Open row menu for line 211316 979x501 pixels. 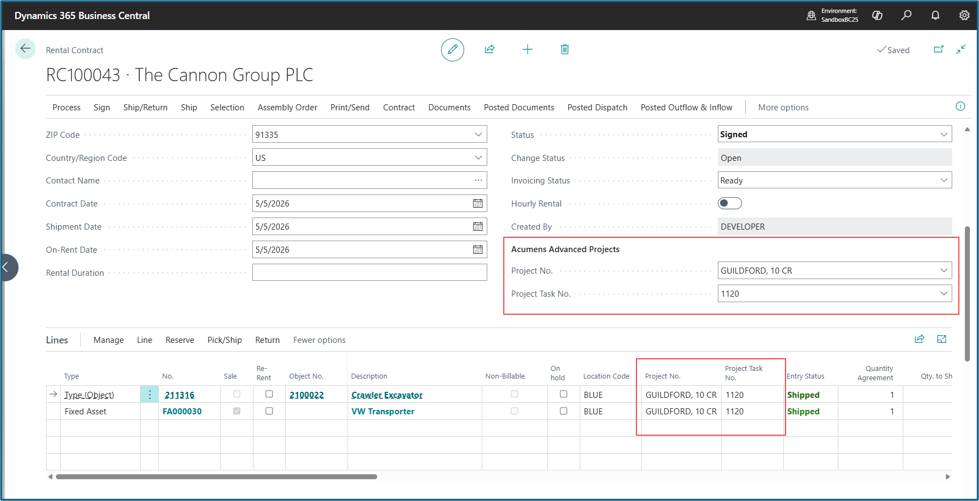point(149,395)
